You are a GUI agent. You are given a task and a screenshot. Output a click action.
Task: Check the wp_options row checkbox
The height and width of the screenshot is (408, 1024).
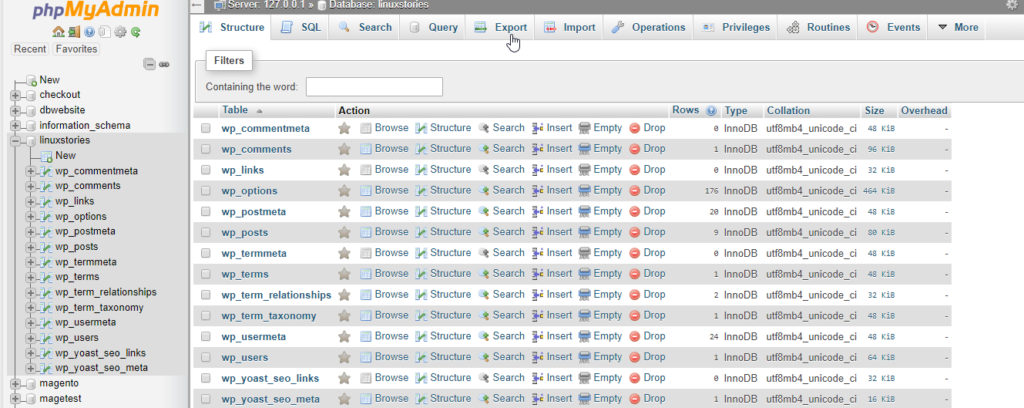(x=206, y=191)
